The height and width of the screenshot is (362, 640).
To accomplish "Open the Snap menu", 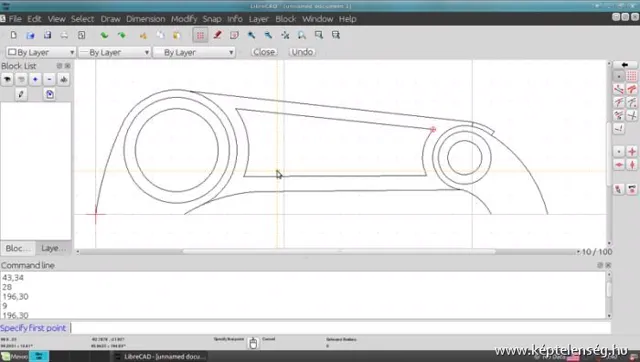I will coord(212,19).
